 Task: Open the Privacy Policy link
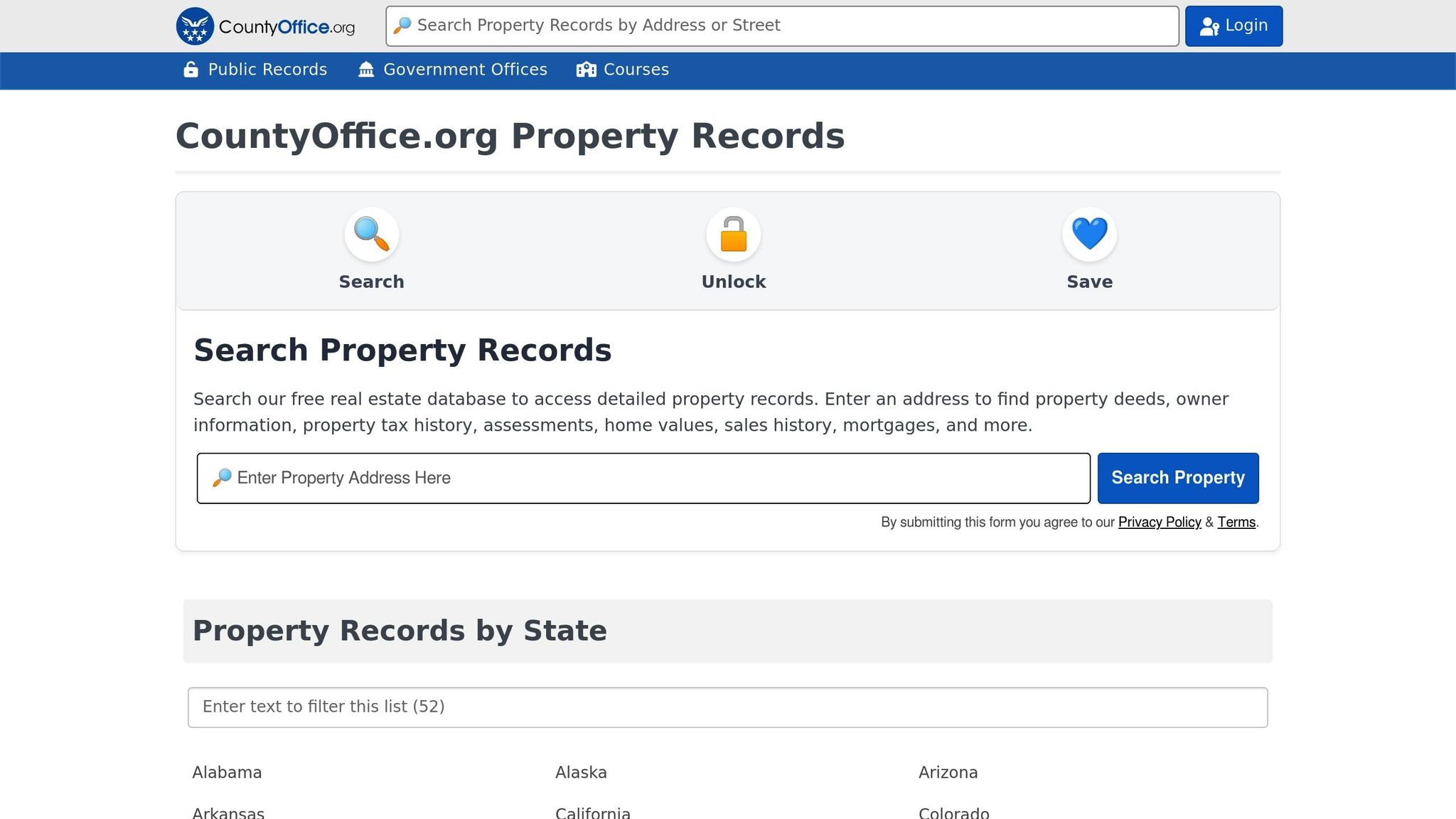(x=1160, y=522)
